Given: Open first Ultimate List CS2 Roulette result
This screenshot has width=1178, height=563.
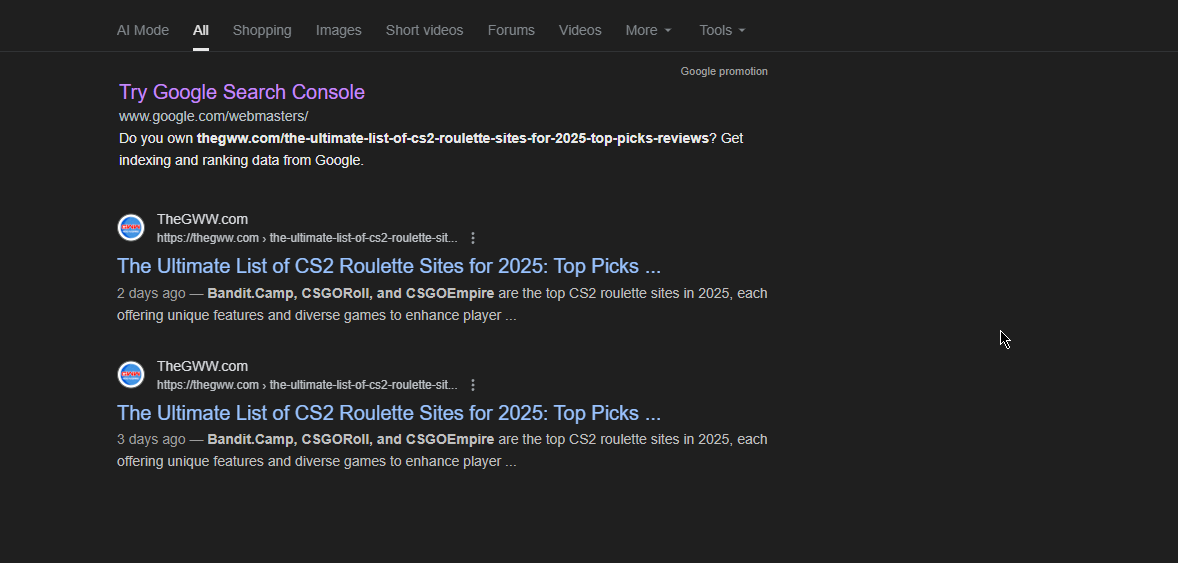Looking at the screenshot, I should (x=388, y=266).
